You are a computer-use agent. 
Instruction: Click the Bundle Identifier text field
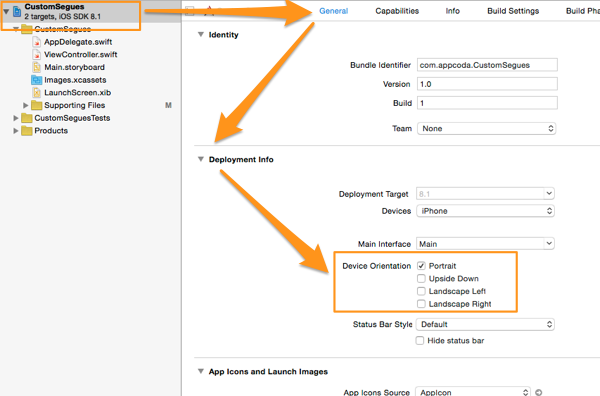[487, 65]
